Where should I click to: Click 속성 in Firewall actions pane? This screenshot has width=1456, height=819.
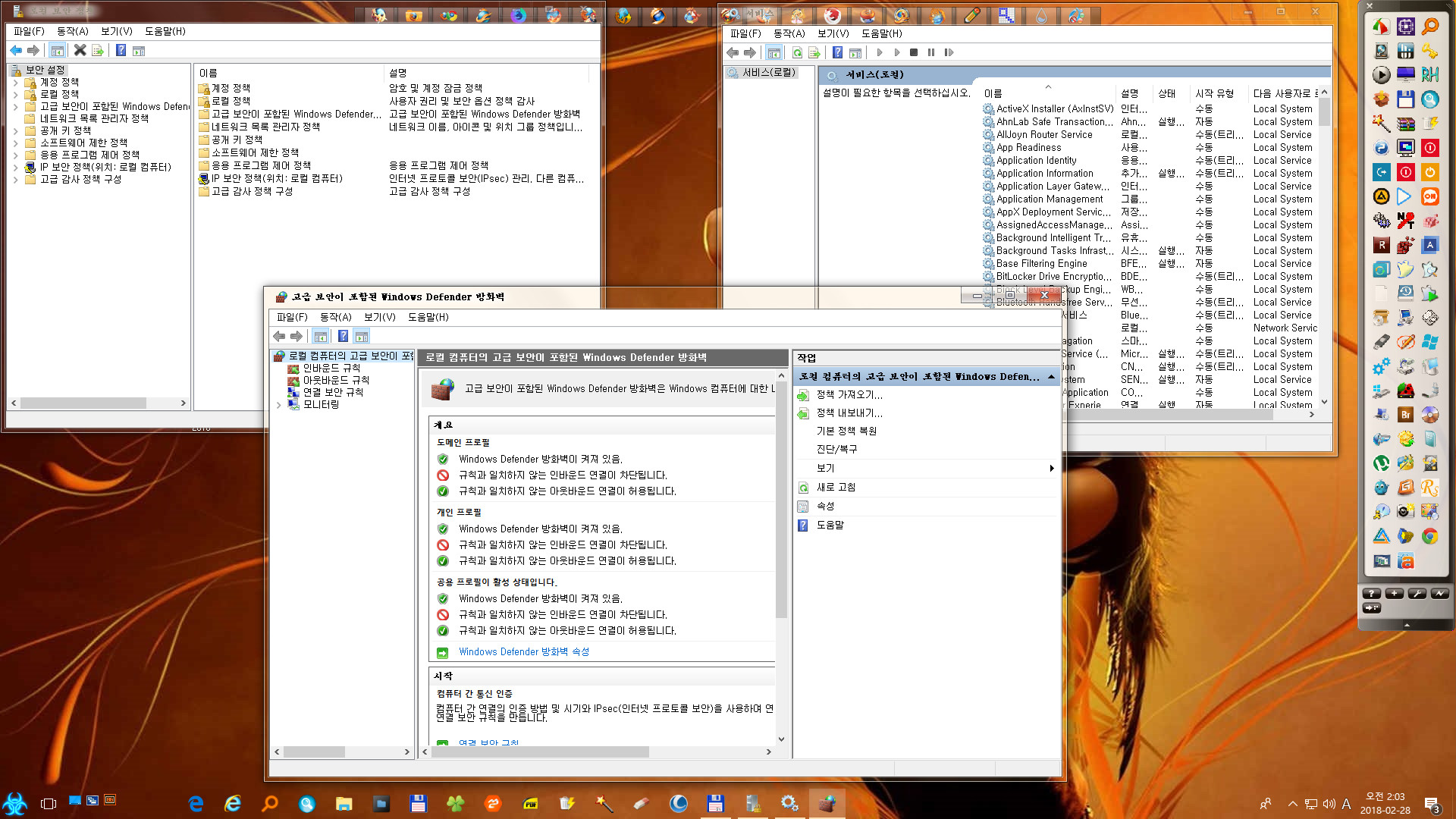(x=825, y=507)
